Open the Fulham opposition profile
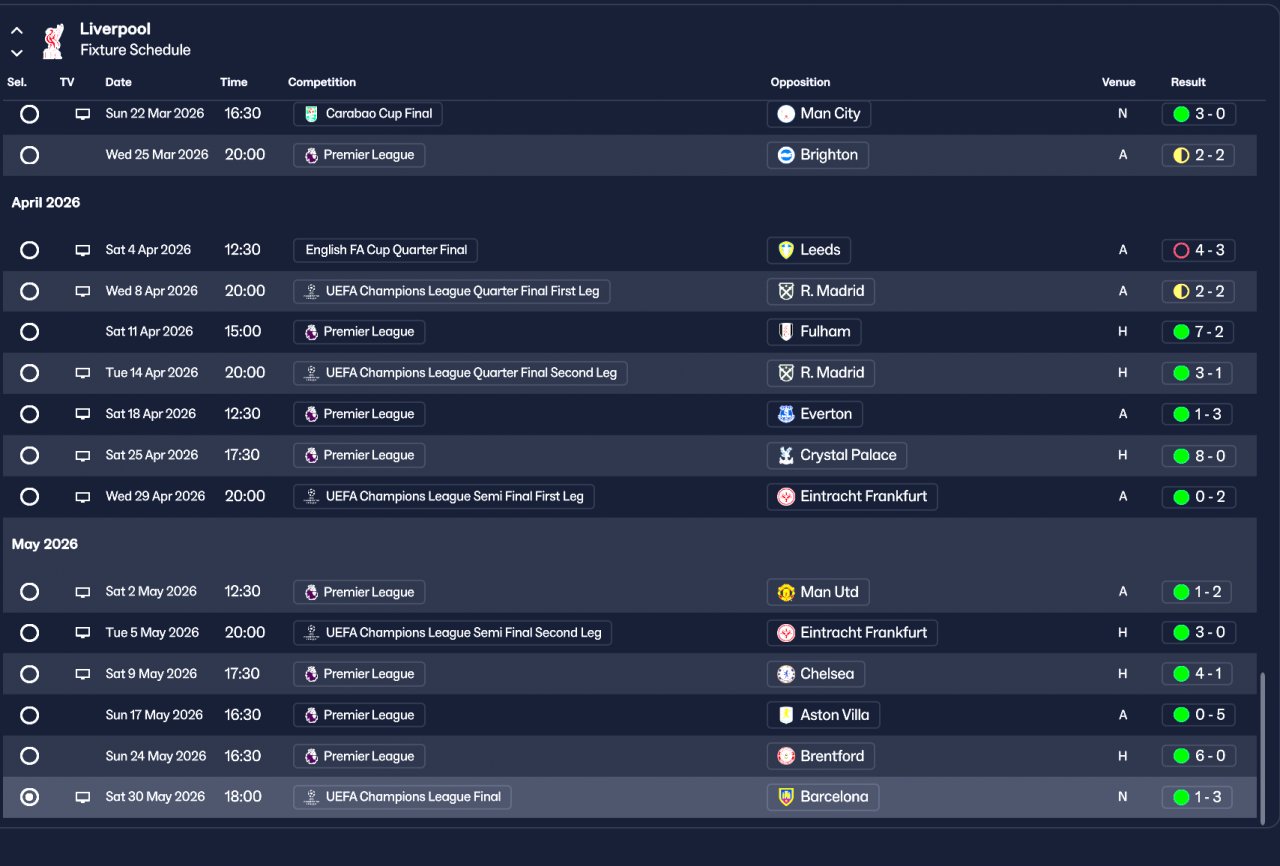Image resolution: width=1280 pixels, height=866 pixels. 814,332
